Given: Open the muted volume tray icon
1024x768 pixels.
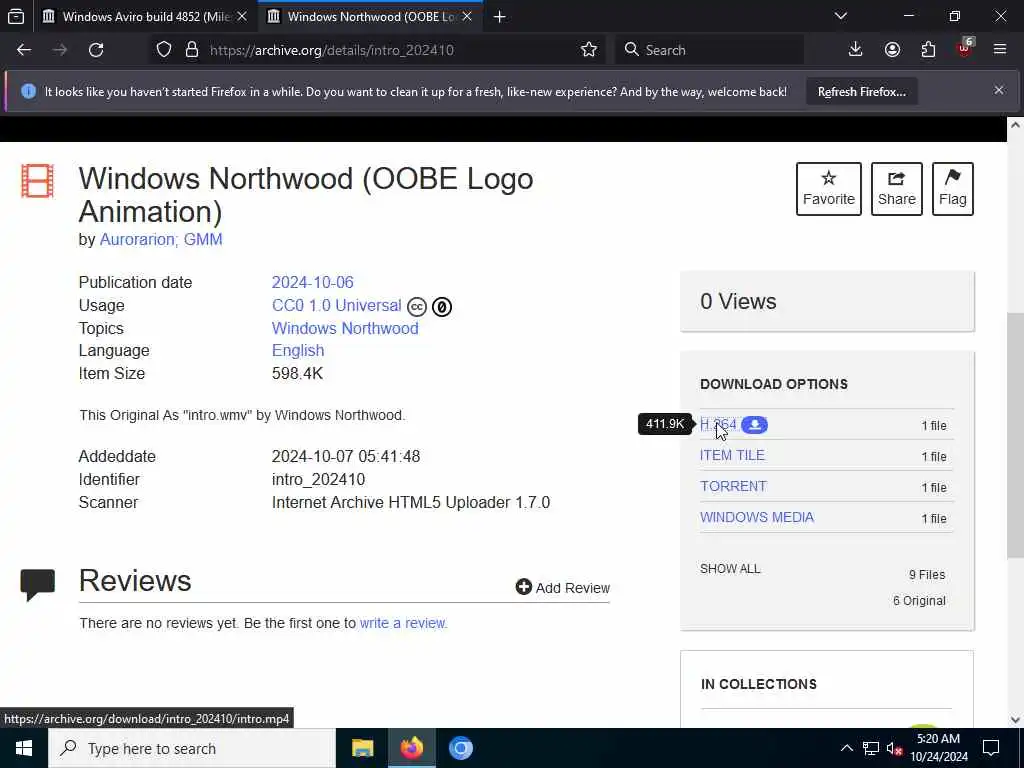Looking at the screenshot, I should (x=894, y=748).
